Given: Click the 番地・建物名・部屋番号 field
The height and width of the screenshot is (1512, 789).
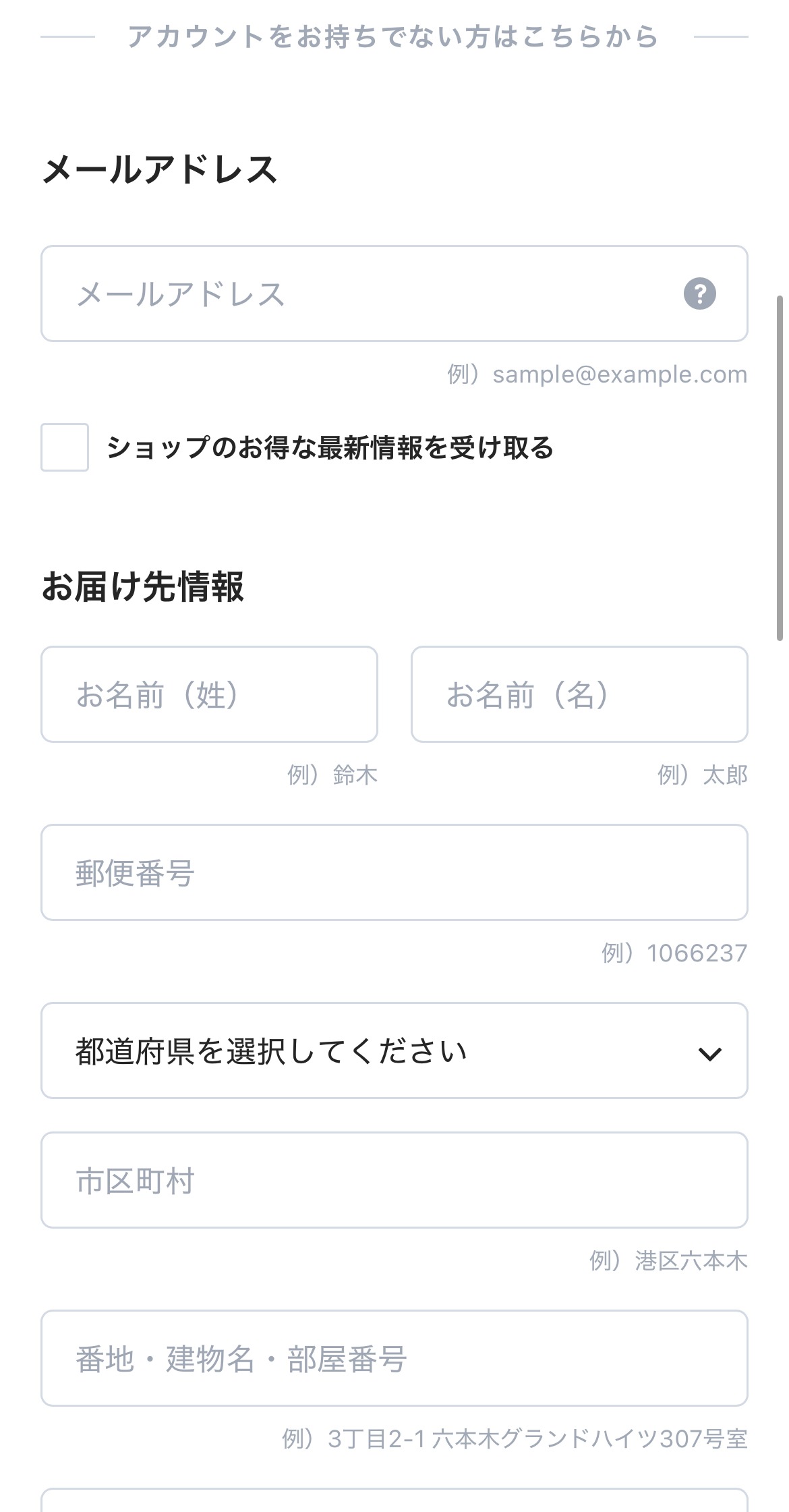Looking at the screenshot, I should coord(394,1358).
